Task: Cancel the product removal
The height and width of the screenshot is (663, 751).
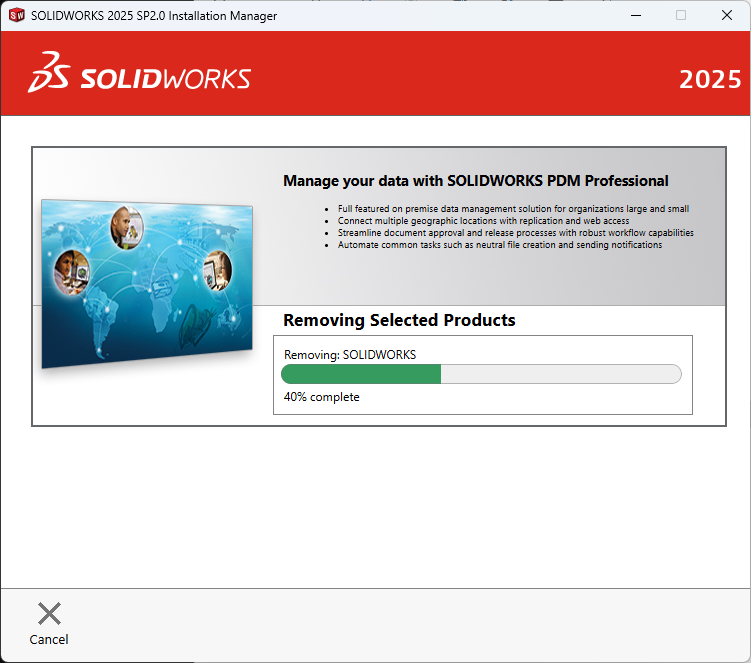Action: 49,624
